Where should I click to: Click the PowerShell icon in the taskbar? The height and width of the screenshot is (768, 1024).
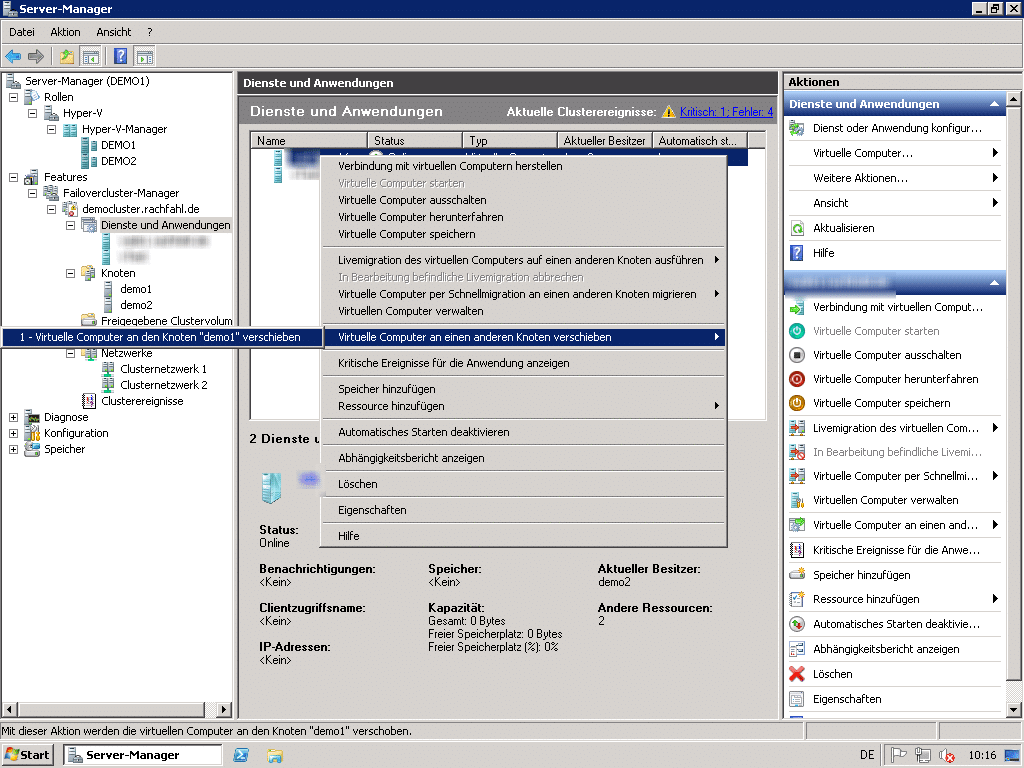241,756
